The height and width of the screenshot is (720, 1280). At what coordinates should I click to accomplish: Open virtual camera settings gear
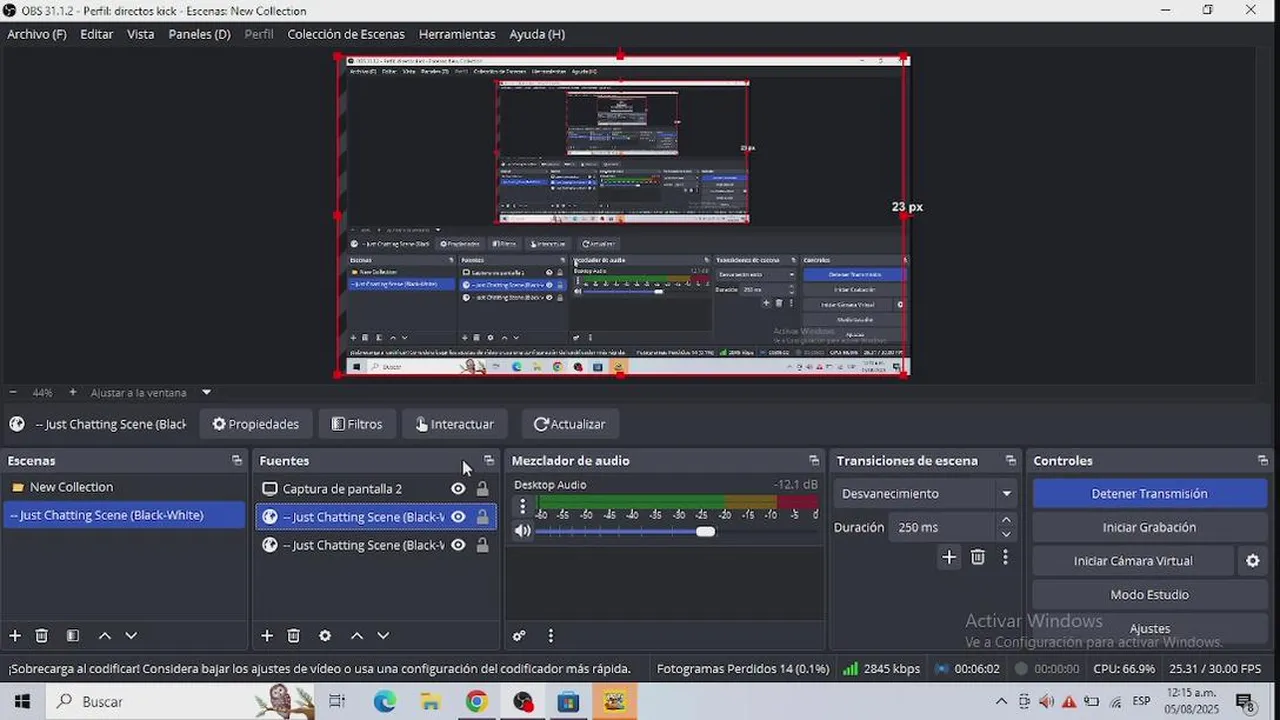pos(1252,561)
